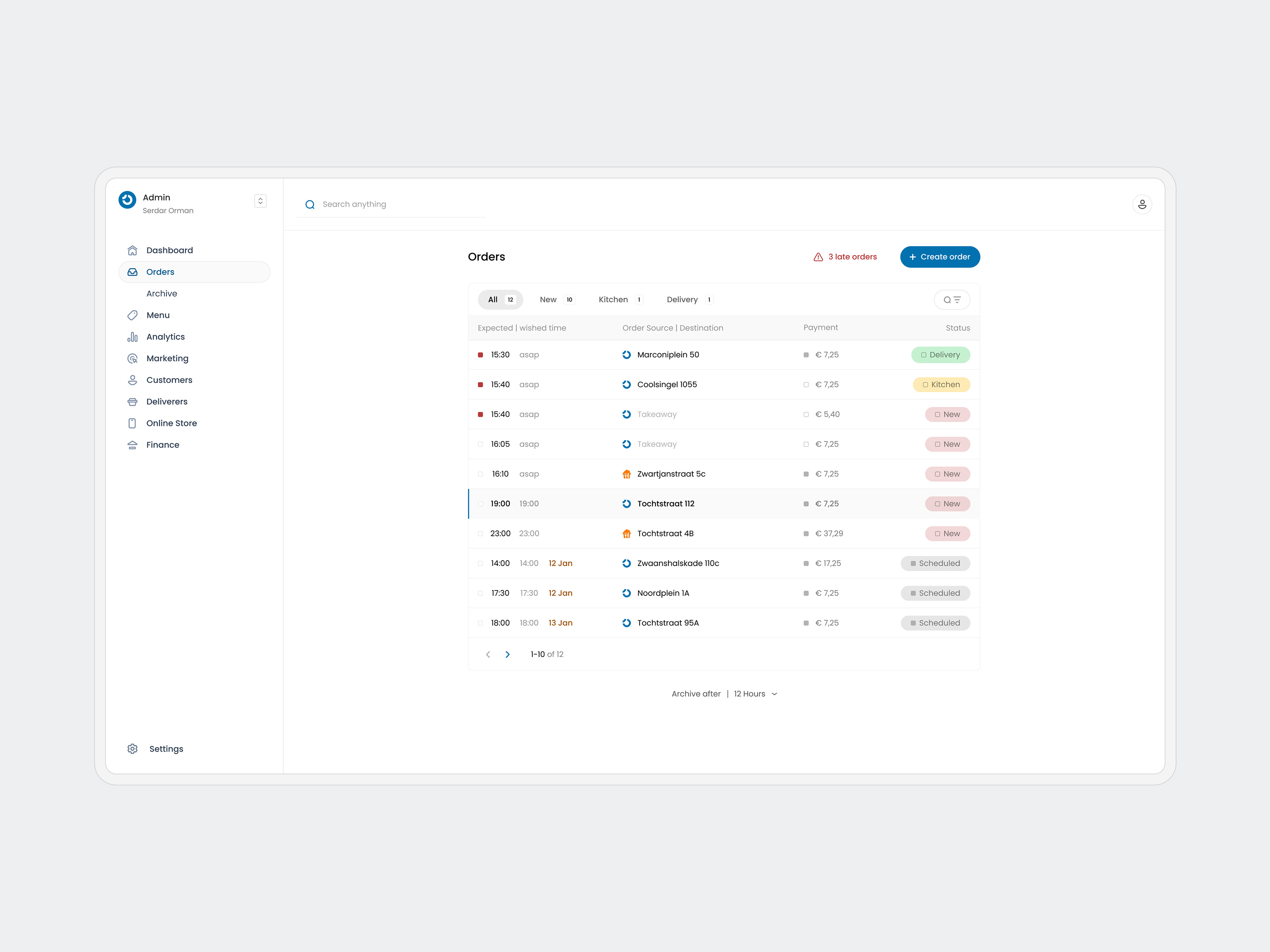Select the Dashboard home icon in sidebar
The width and height of the screenshot is (1270, 952).
[133, 250]
